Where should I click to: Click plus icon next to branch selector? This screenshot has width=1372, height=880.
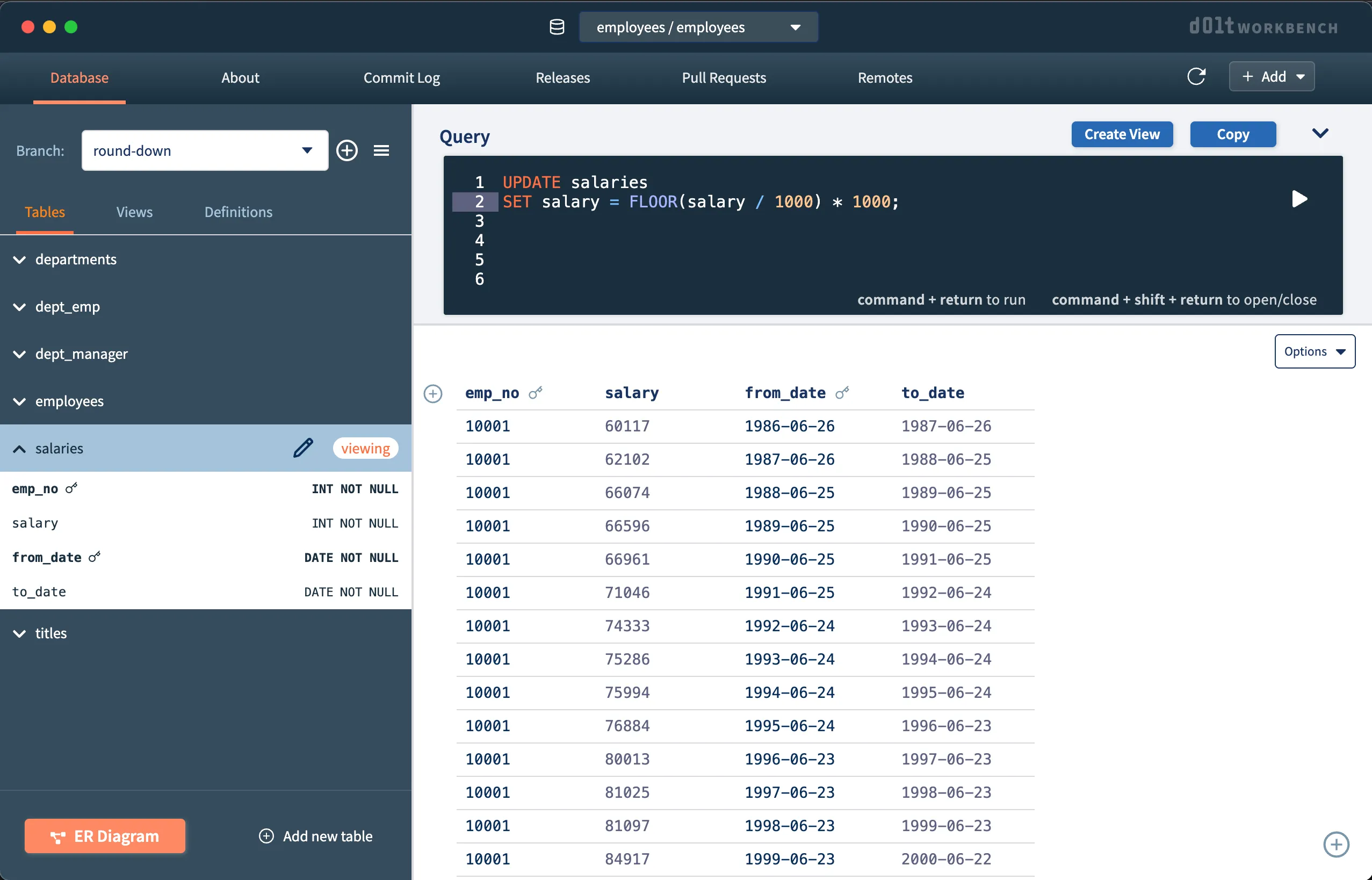click(x=347, y=150)
